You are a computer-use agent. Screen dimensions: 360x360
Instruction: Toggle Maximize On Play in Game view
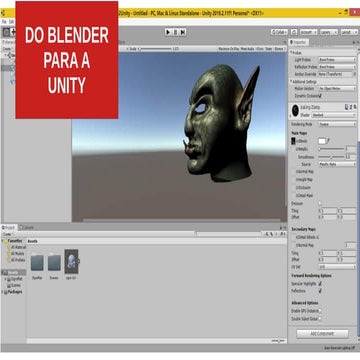click(x=229, y=49)
